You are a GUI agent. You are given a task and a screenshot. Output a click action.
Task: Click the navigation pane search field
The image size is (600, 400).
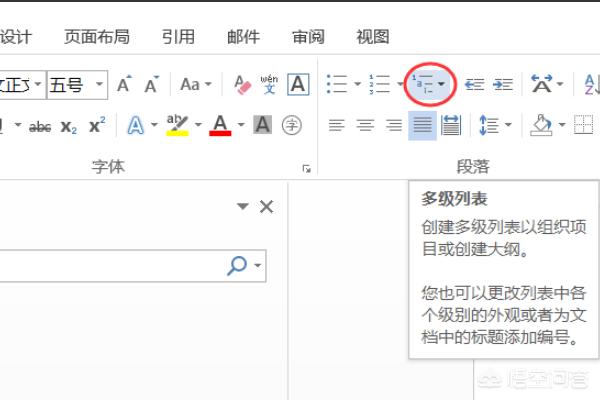point(110,265)
